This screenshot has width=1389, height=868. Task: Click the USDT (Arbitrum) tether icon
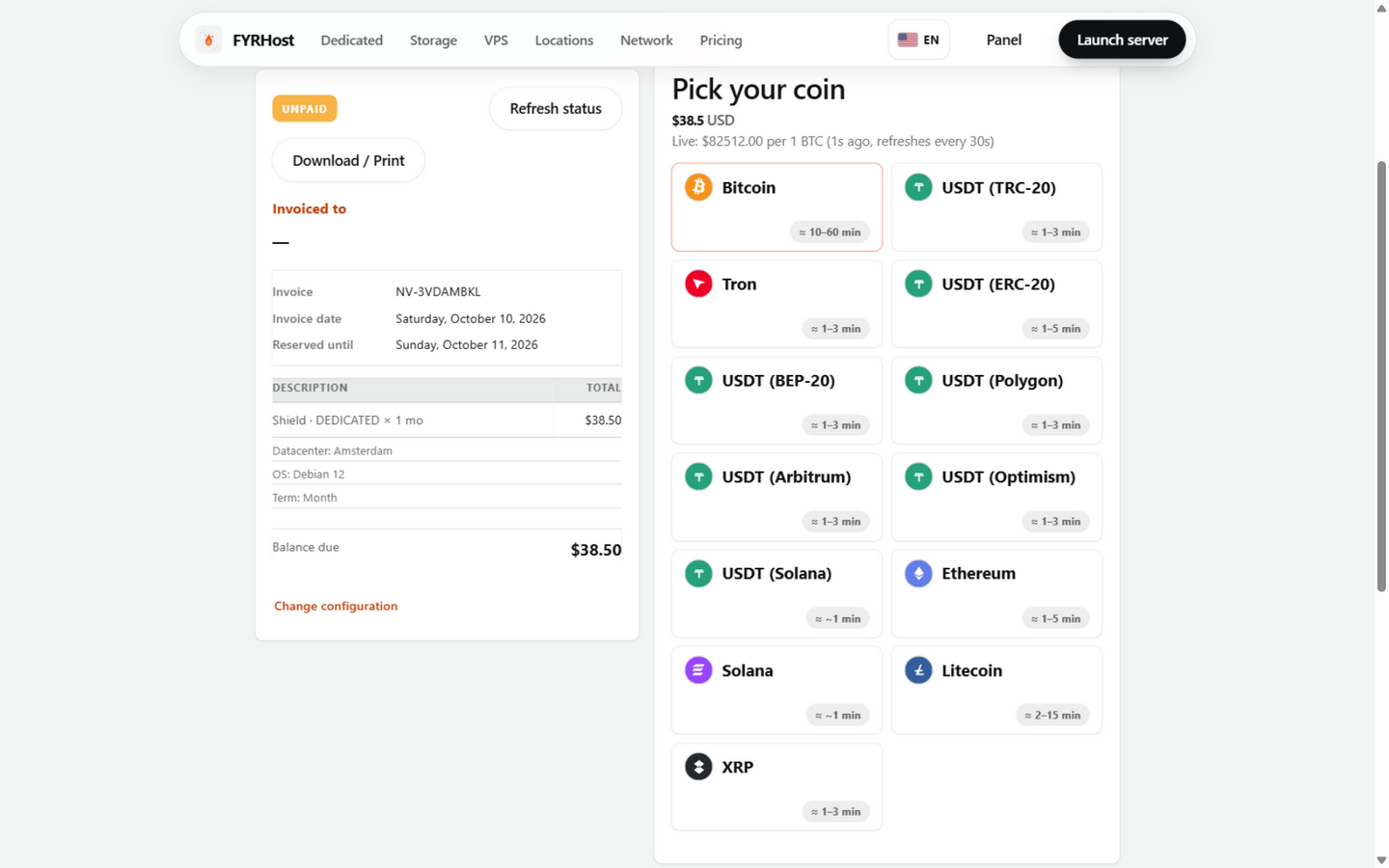pyautogui.click(x=698, y=476)
